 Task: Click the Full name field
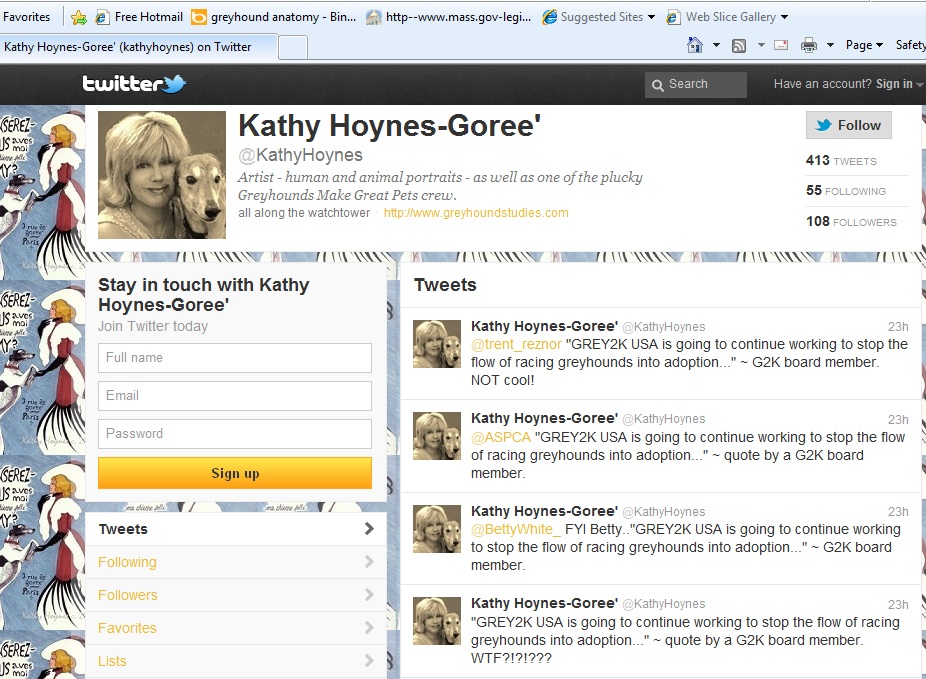(x=235, y=358)
